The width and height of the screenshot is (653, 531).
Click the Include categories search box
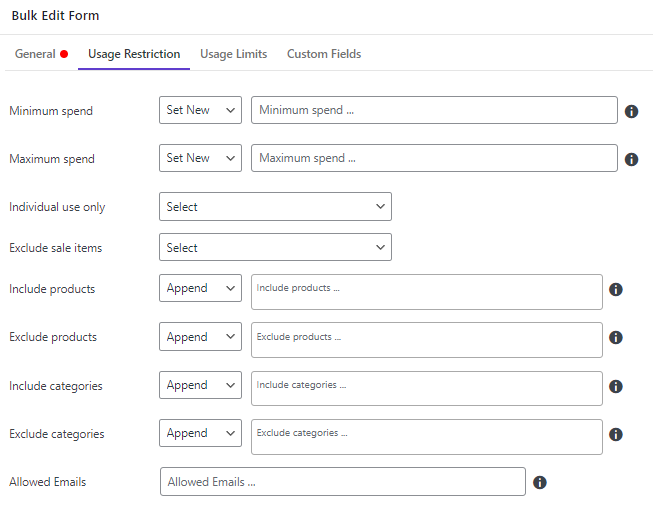tap(427, 388)
